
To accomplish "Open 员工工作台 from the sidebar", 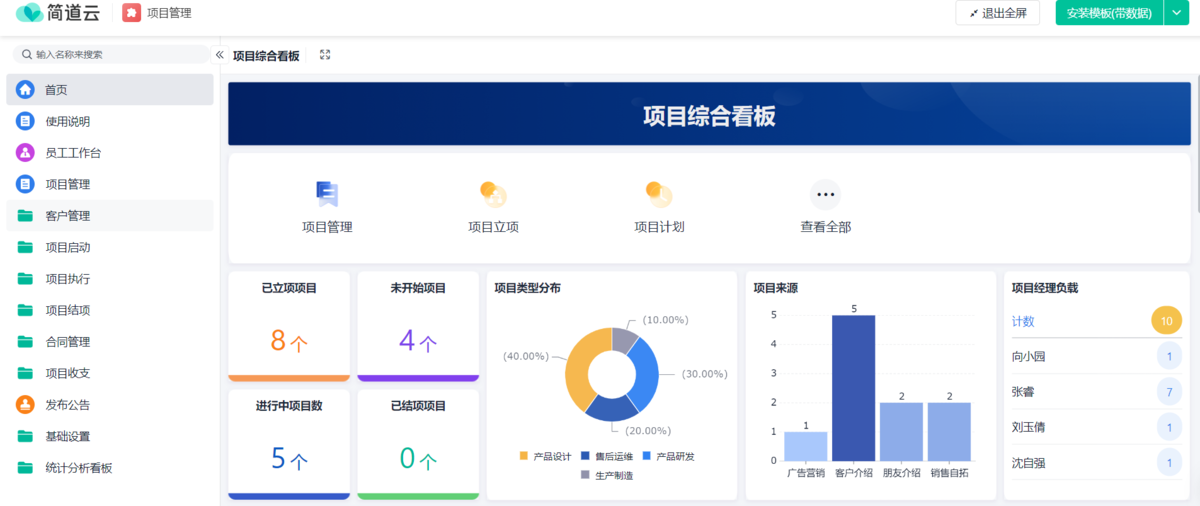I will 110,153.
